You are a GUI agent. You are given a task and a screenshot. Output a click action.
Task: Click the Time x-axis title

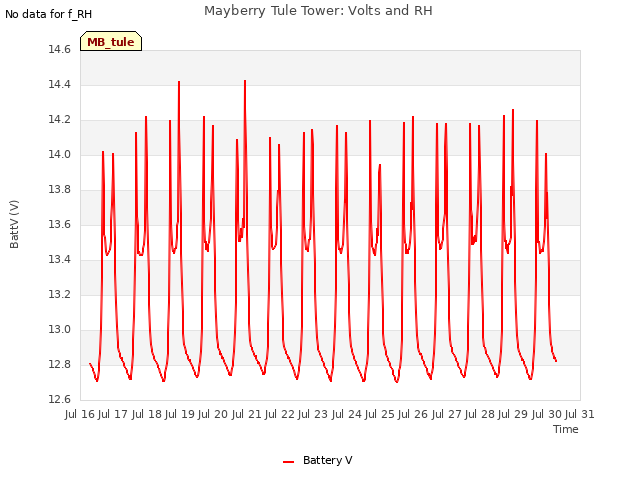pos(565,429)
